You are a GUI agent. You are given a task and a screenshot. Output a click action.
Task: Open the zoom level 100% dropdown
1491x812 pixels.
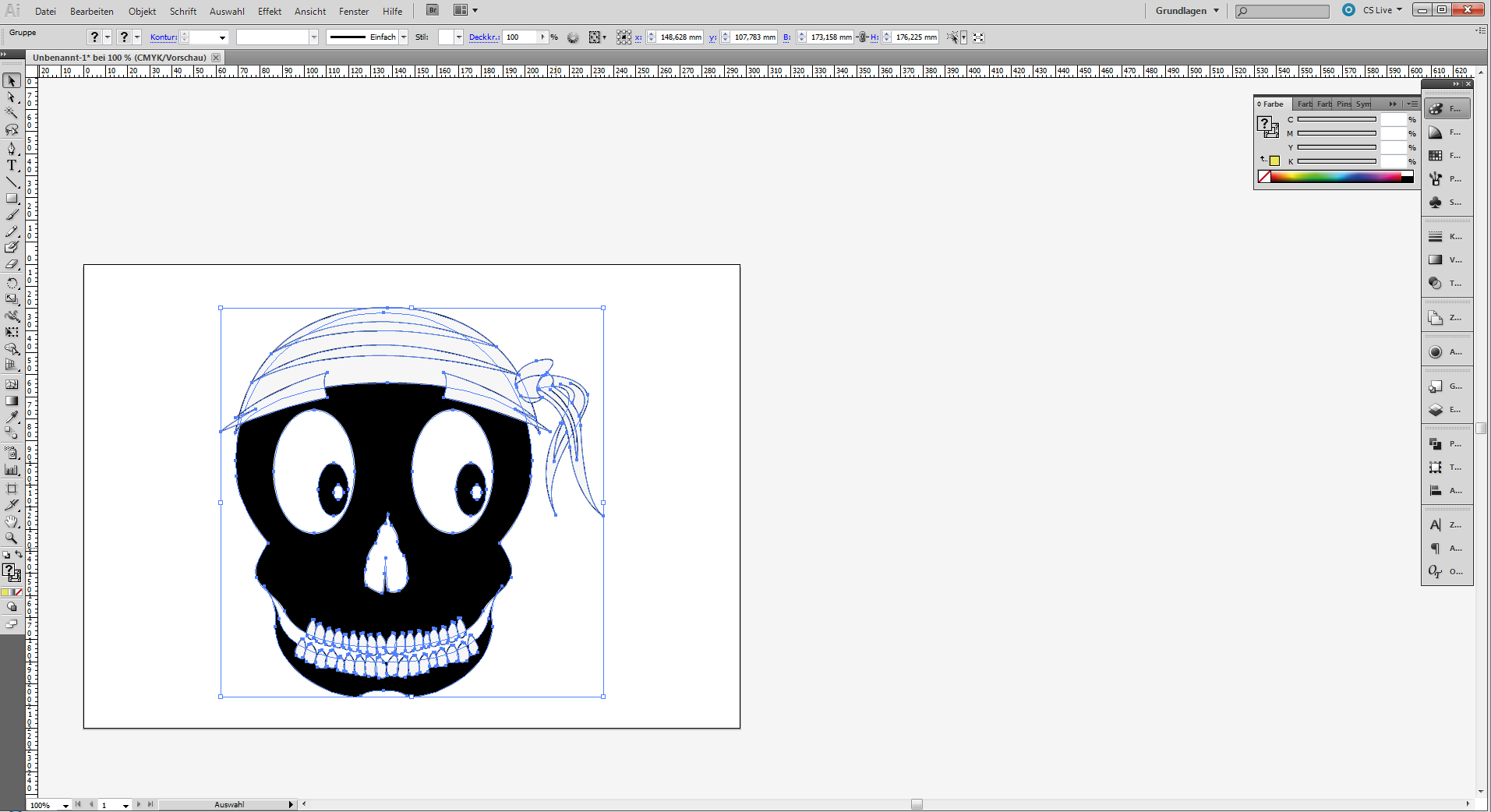pos(65,805)
